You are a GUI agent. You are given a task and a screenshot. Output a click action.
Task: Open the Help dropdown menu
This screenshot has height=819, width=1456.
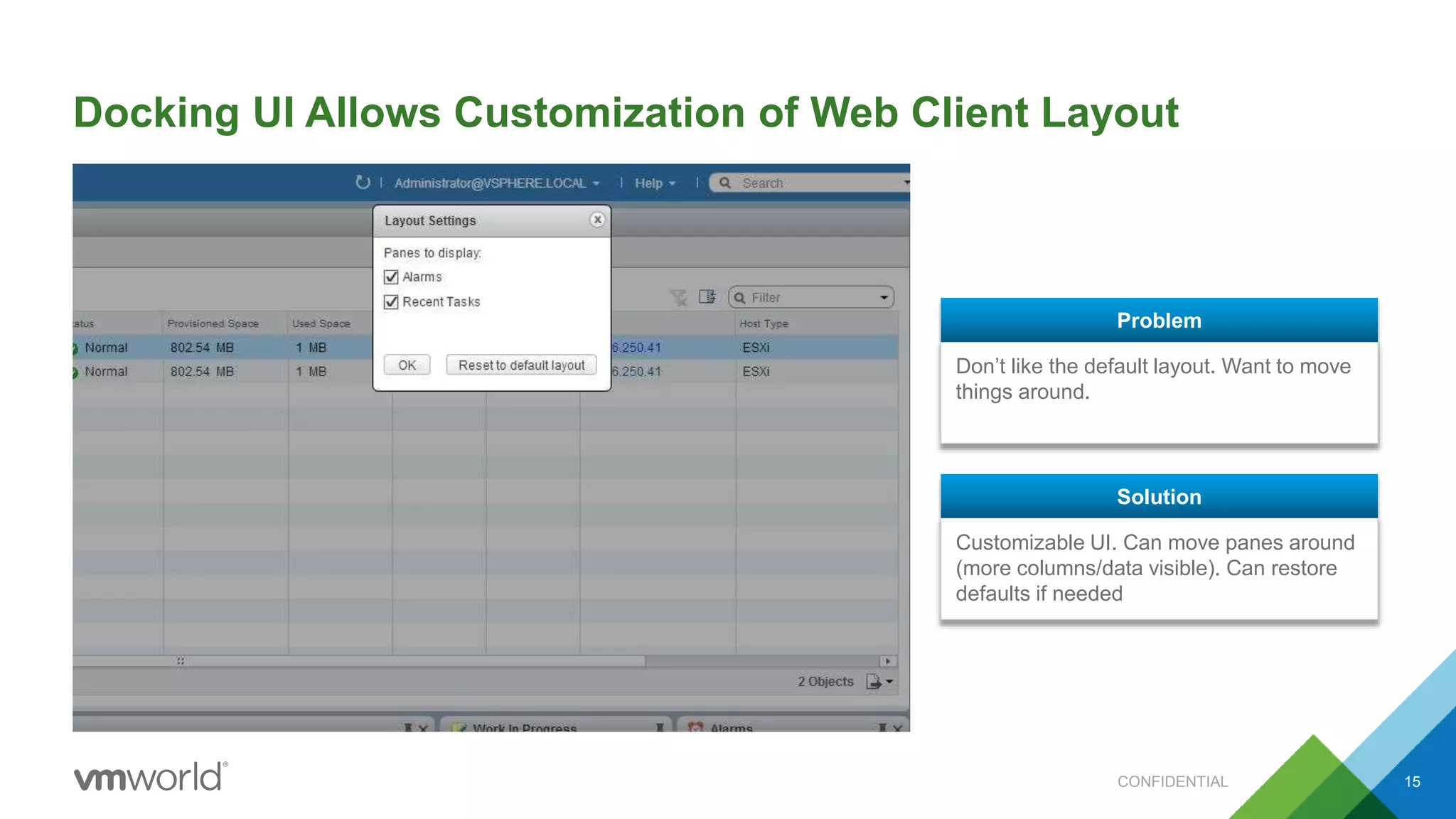pyautogui.click(x=655, y=183)
